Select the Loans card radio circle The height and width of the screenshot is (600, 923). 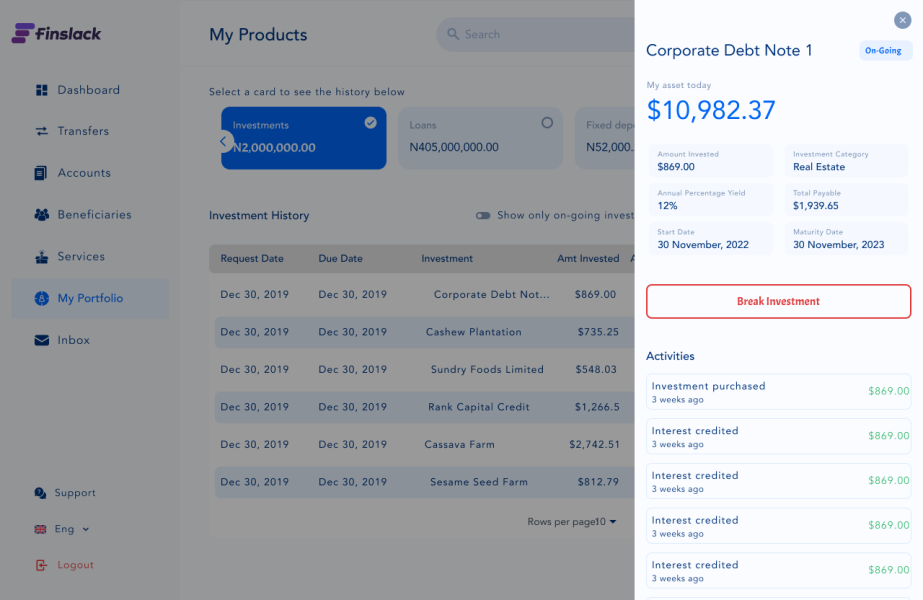[547, 120]
